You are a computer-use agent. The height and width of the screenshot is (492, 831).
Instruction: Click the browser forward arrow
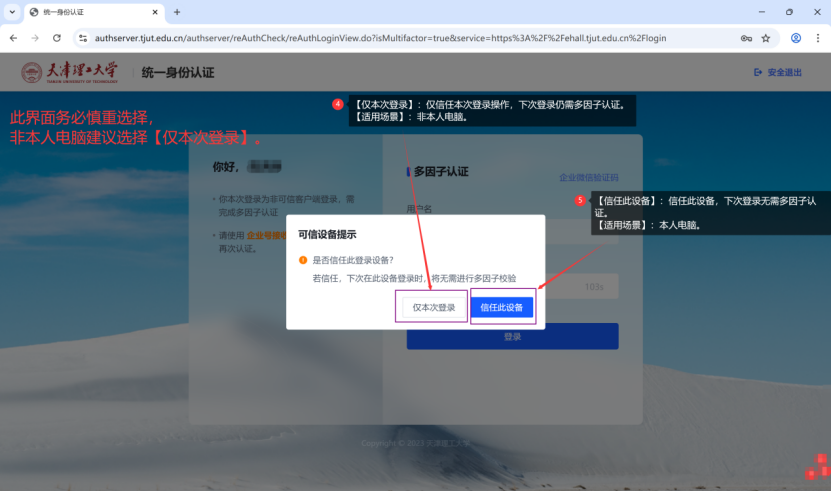[35, 38]
